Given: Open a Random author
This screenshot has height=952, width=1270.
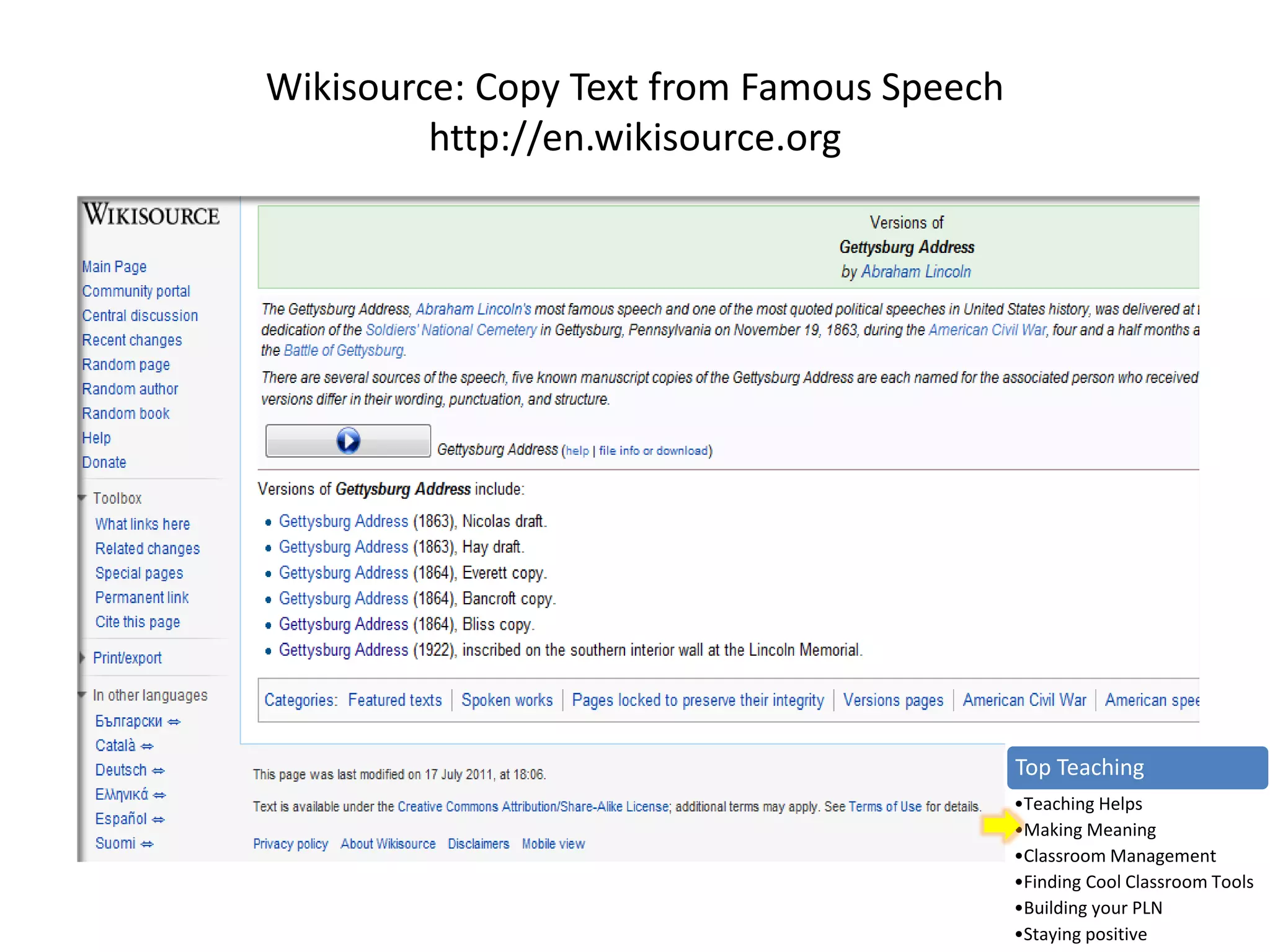Looking at the screenshot, I should (130, 389).
